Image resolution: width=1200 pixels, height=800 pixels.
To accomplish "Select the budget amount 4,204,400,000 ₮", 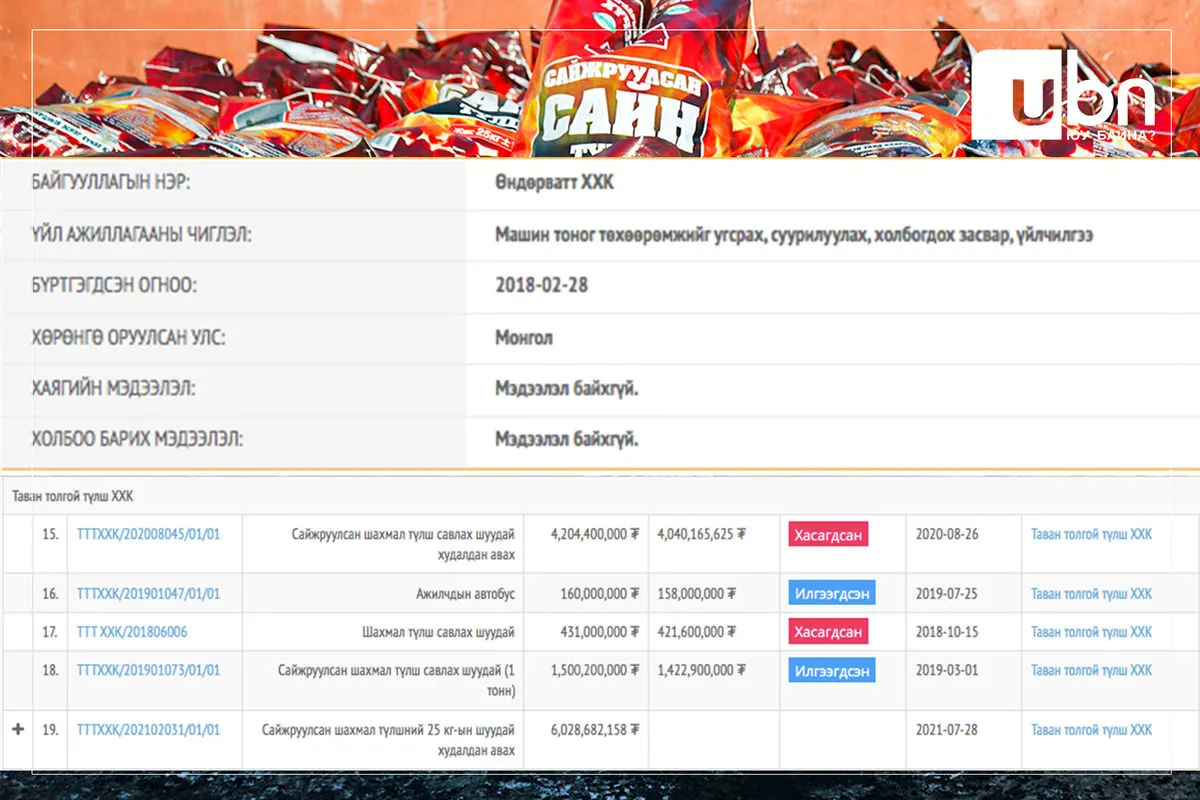I will [595, 534].
